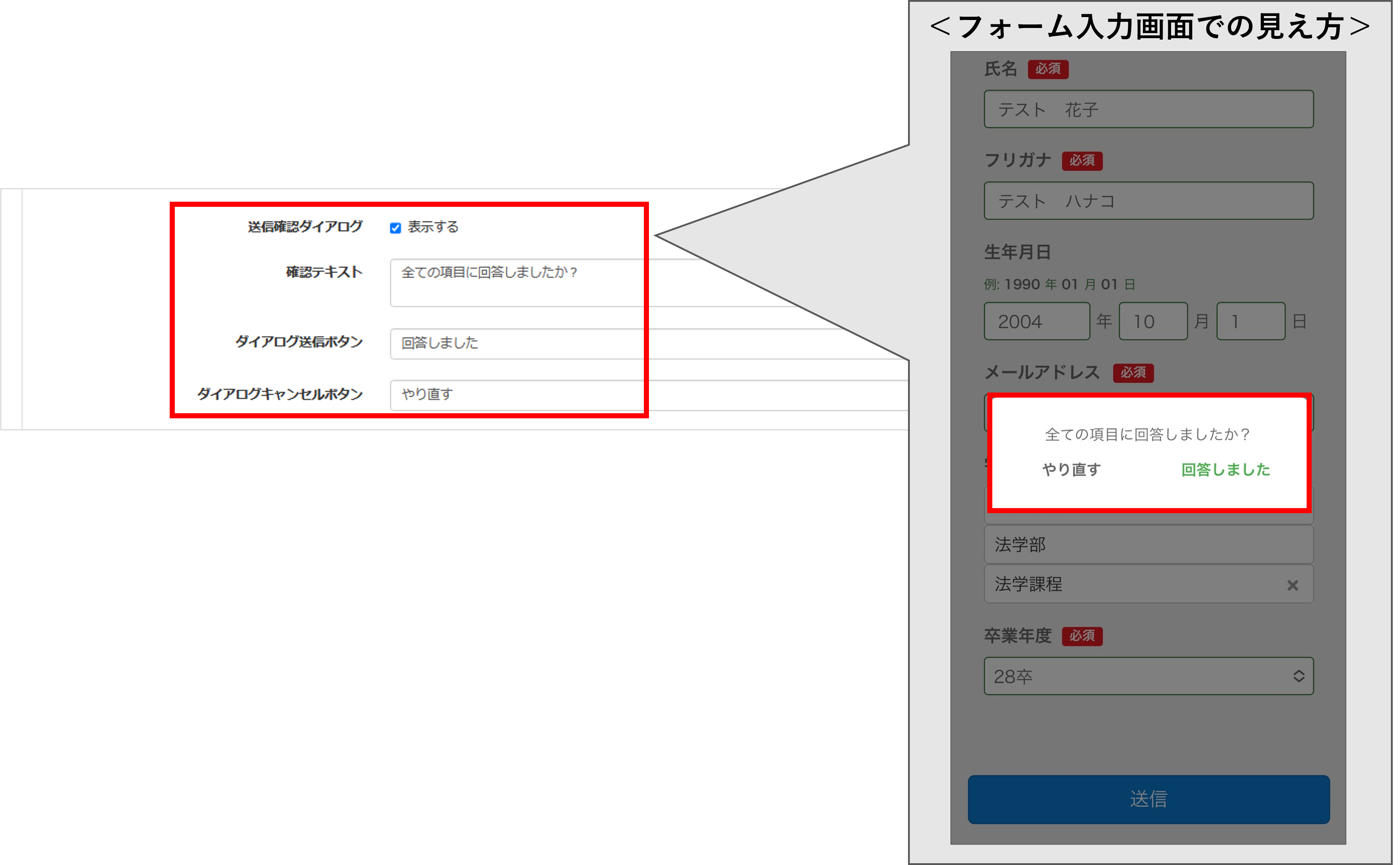Select the 法学課程 field
The image size is (1400, 865).
click(x=1148, y=584)
